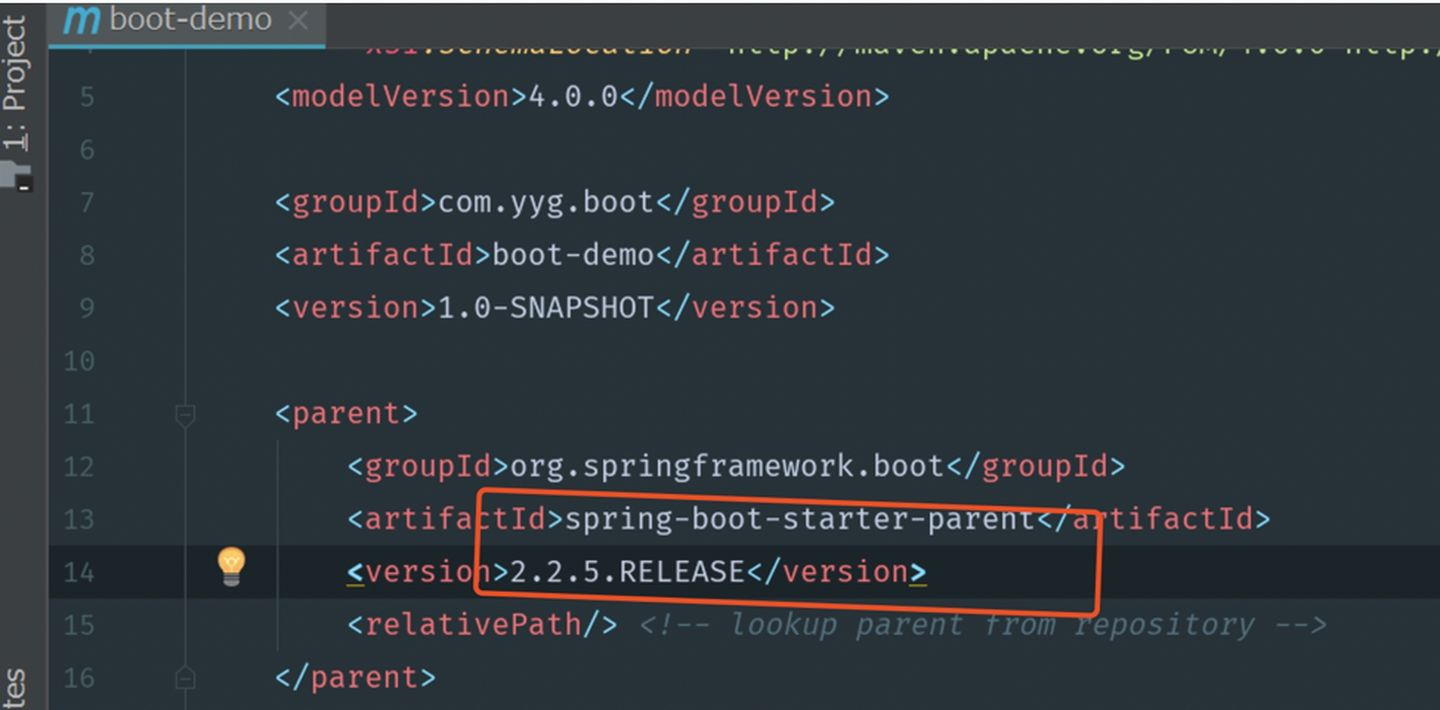Click the com.yyg.boot groupId value
This screenshot has width=1440, height=710.
pyautogui.click(x=546, y=203)
